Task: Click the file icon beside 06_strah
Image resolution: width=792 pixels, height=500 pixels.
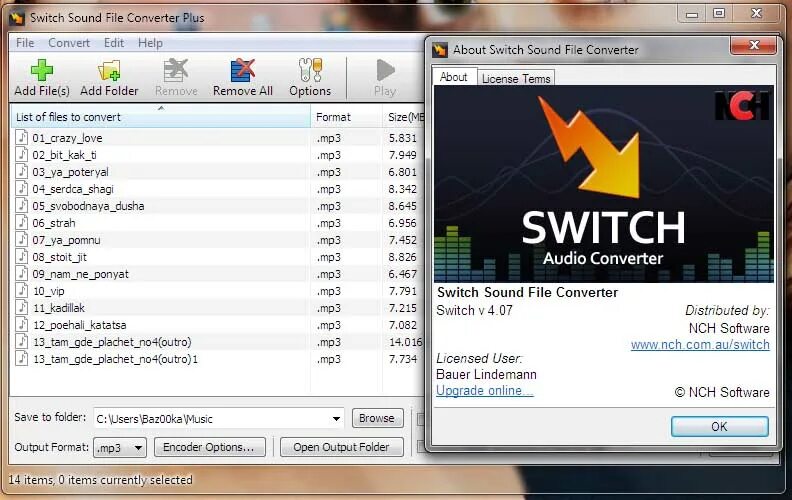Action: tap(21, 223)
